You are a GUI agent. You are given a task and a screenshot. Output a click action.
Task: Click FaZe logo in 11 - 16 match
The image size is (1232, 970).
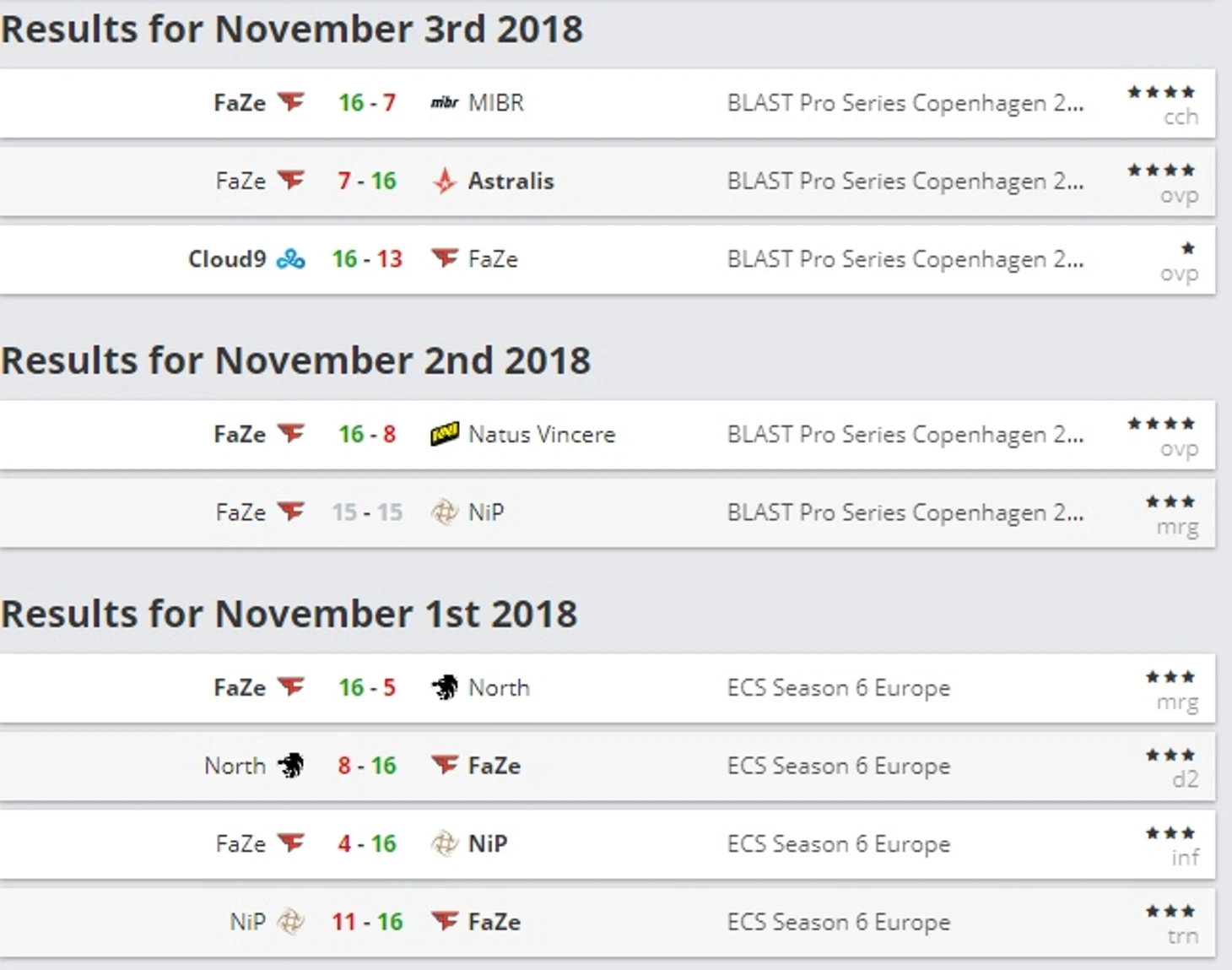click(x=445, y=921)
